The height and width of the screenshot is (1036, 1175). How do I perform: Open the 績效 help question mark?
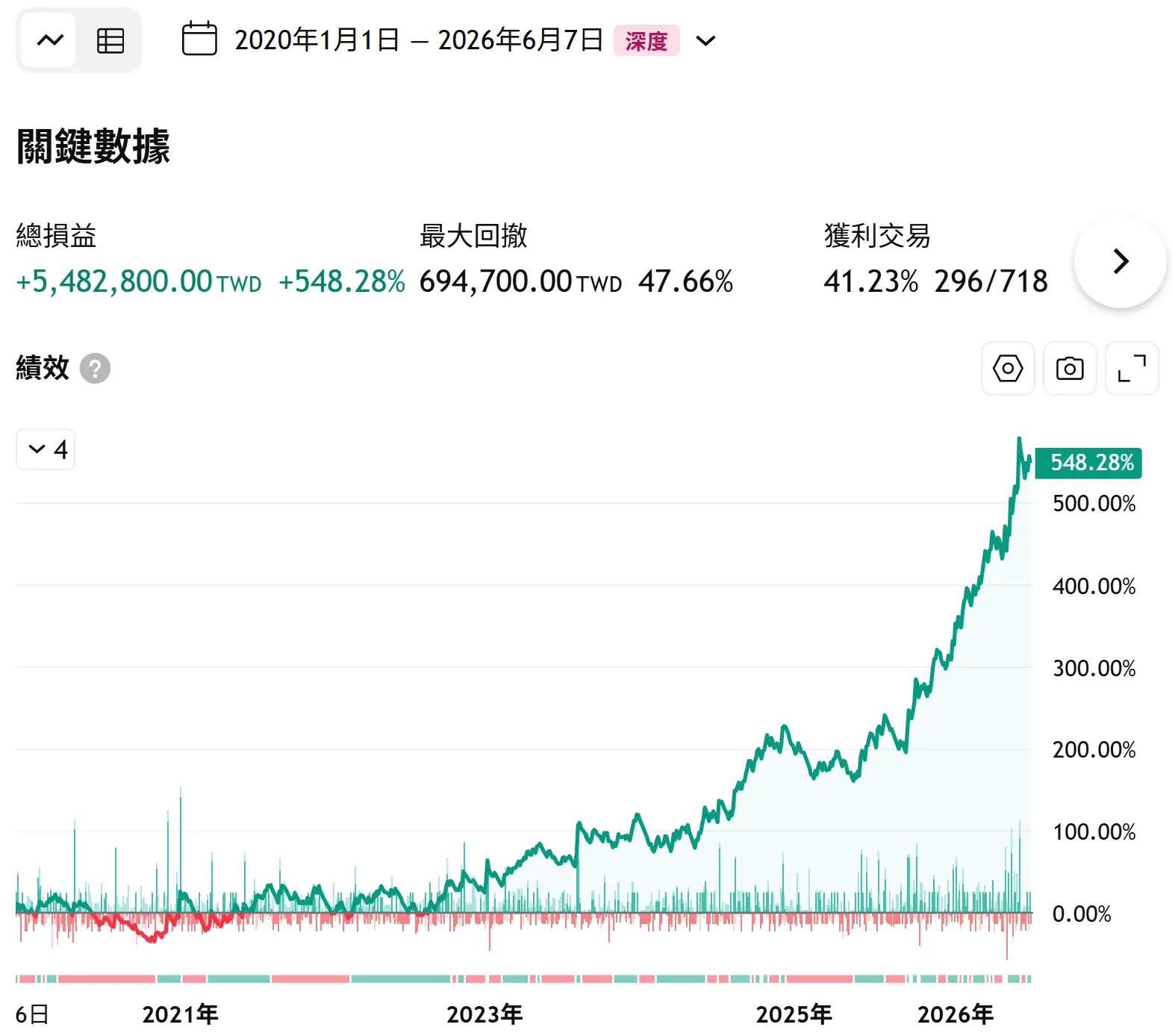pyautogui.click(x=95, y=368)
